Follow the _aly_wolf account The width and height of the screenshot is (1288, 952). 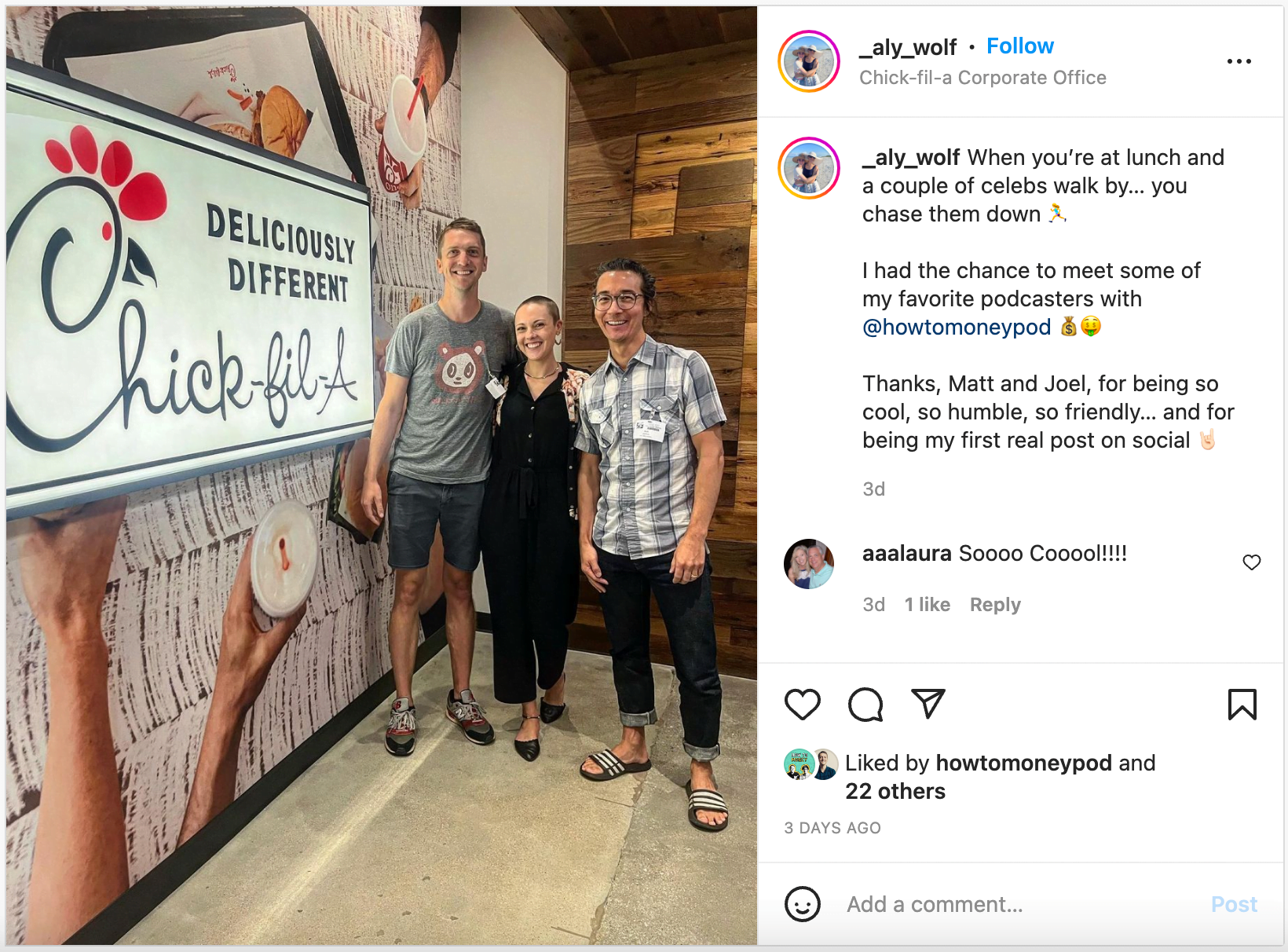[x=1020, y=46]
